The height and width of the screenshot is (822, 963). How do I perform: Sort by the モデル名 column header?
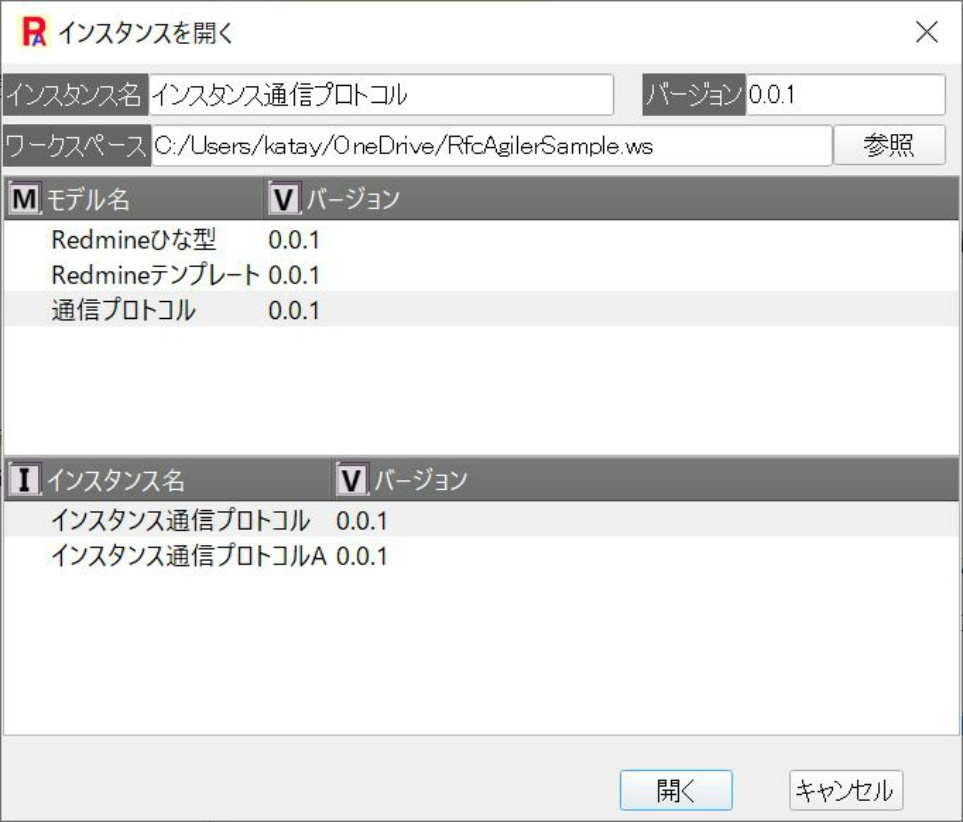coord(90,199)
